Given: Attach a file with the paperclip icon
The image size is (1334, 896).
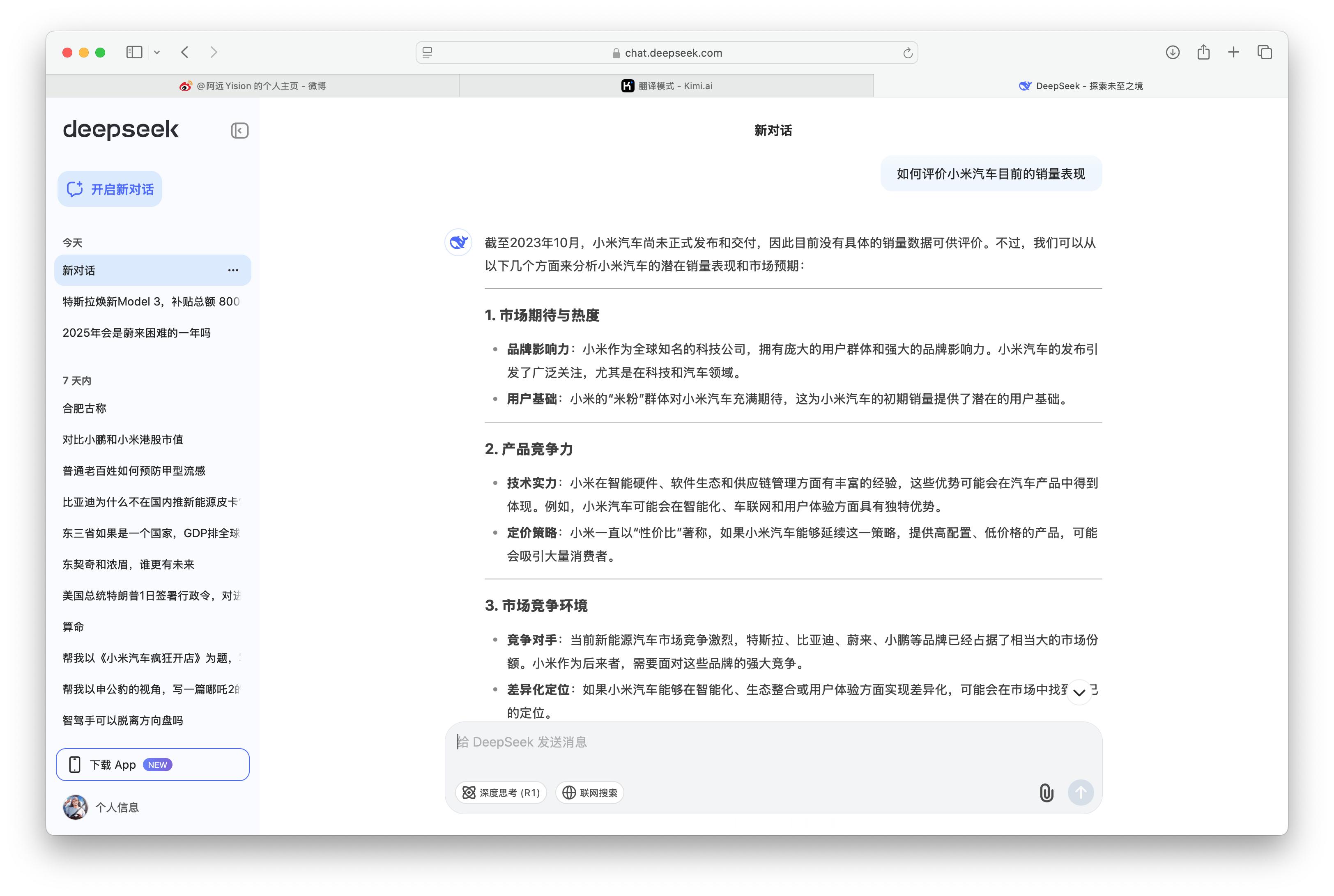Looking at the screenshot, I should tap(1046, 793).
